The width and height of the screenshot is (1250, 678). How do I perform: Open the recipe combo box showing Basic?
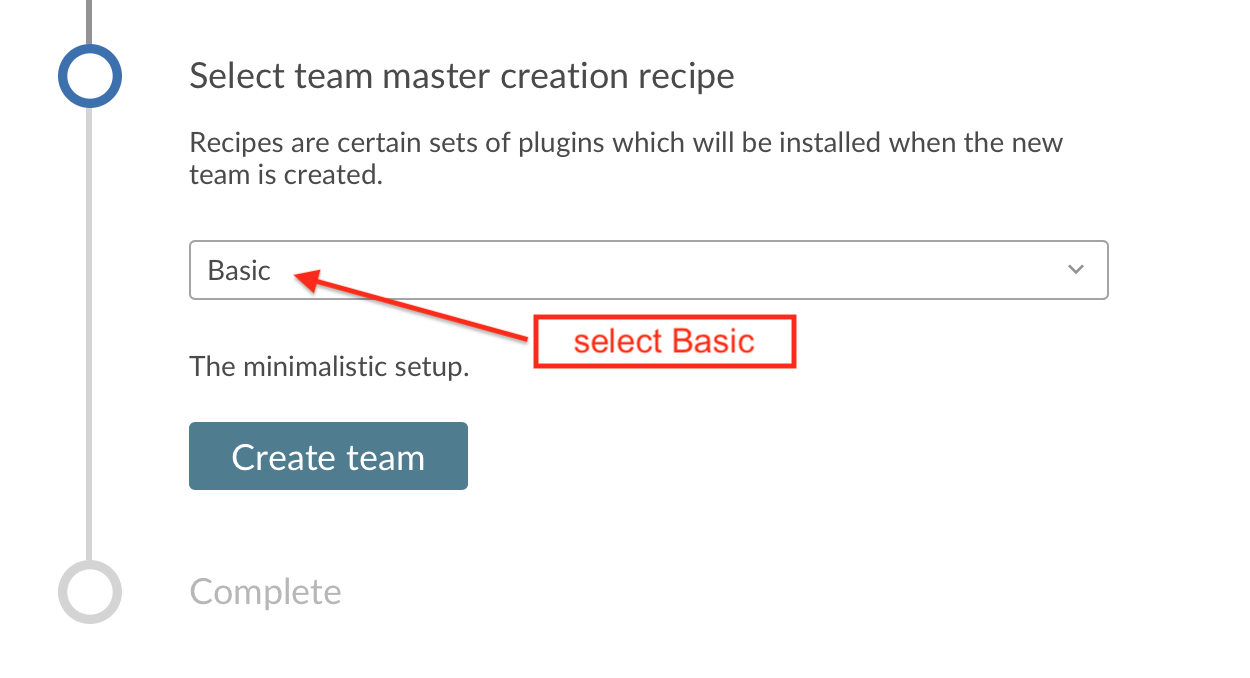pos(648,270)
